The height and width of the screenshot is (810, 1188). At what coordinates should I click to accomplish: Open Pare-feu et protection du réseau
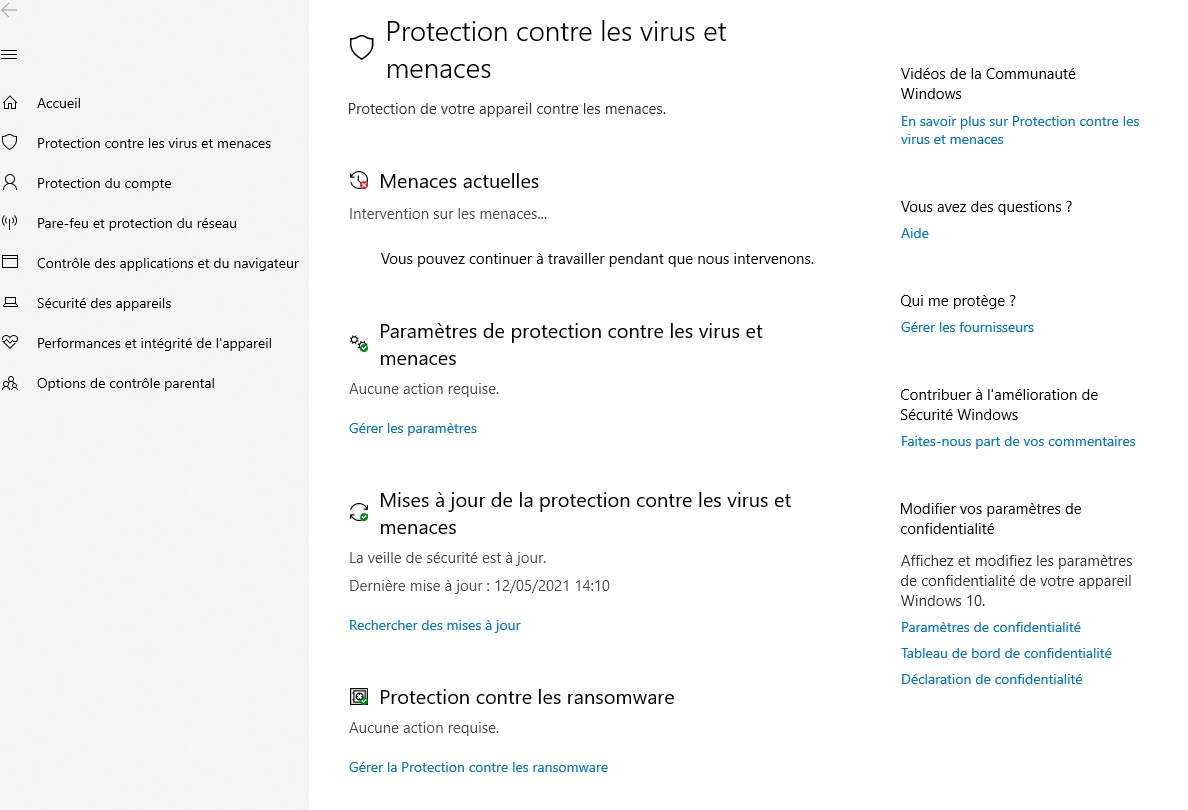(x=137, y=224)
